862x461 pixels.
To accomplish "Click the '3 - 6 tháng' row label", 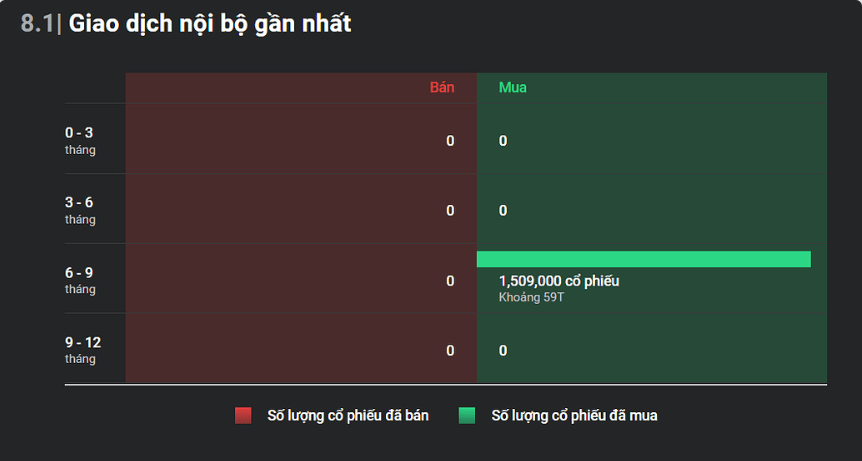I will click(80, 210).
